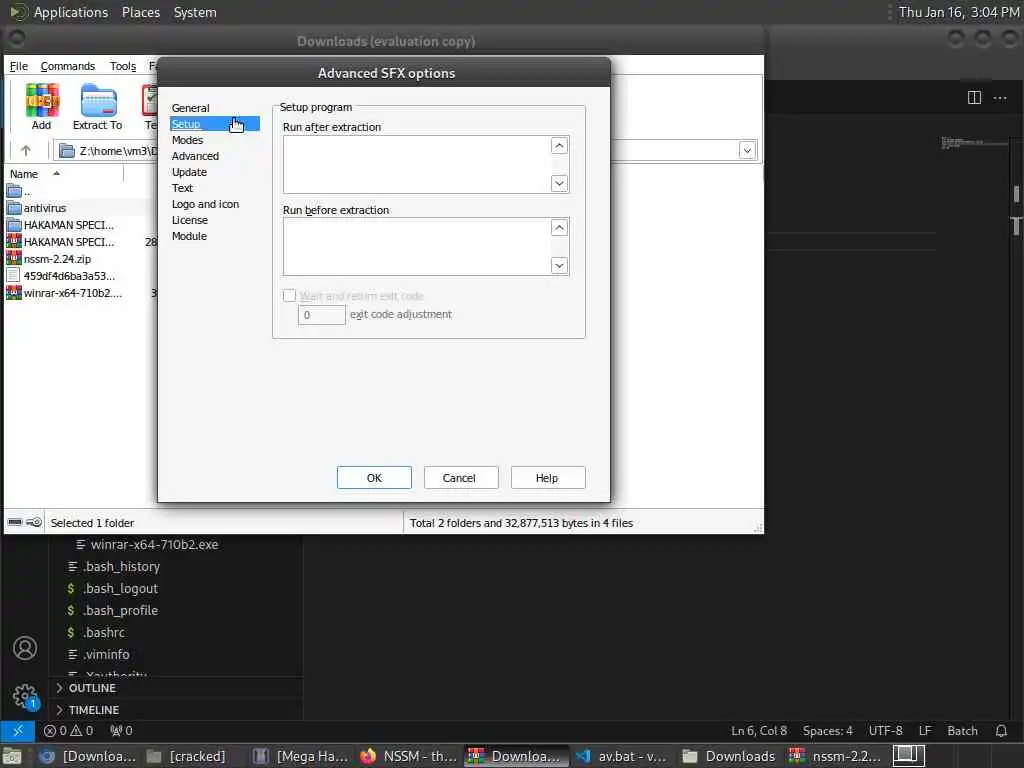Change indentation via Spaces: 4
This screenshot has height=768, width=1024.
coord(827,731)
